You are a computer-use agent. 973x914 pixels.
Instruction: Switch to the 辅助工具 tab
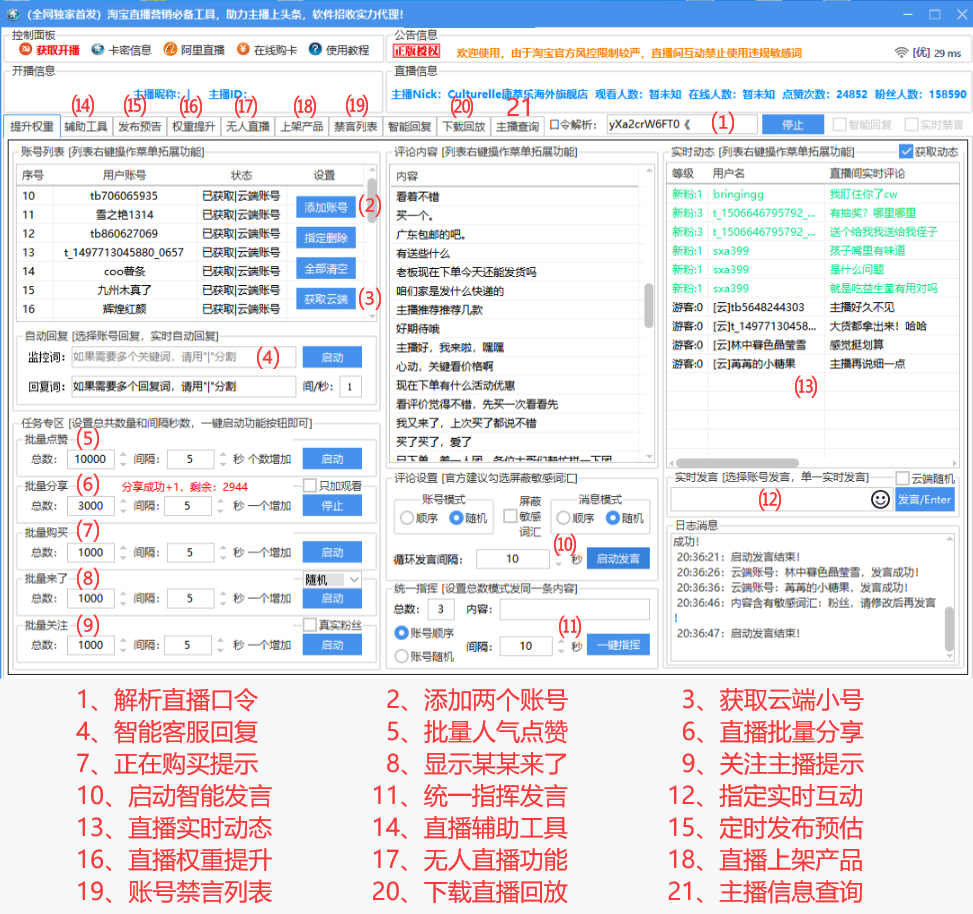[86, 127]
